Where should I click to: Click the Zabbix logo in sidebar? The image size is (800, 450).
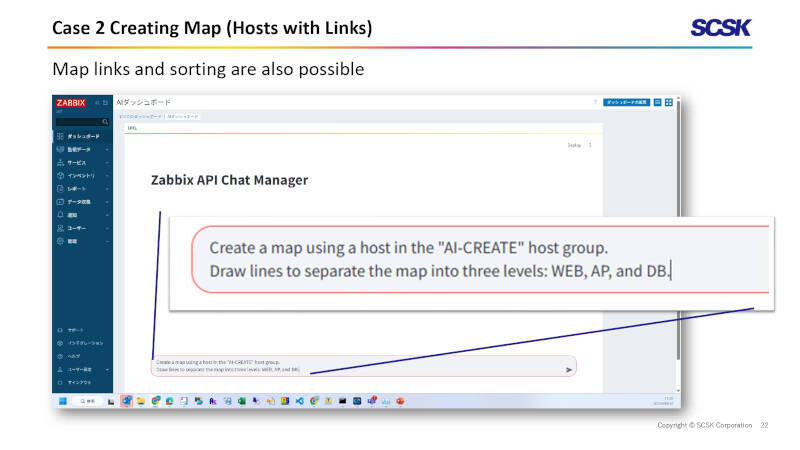pyautogui.click(x=70, y=102)
